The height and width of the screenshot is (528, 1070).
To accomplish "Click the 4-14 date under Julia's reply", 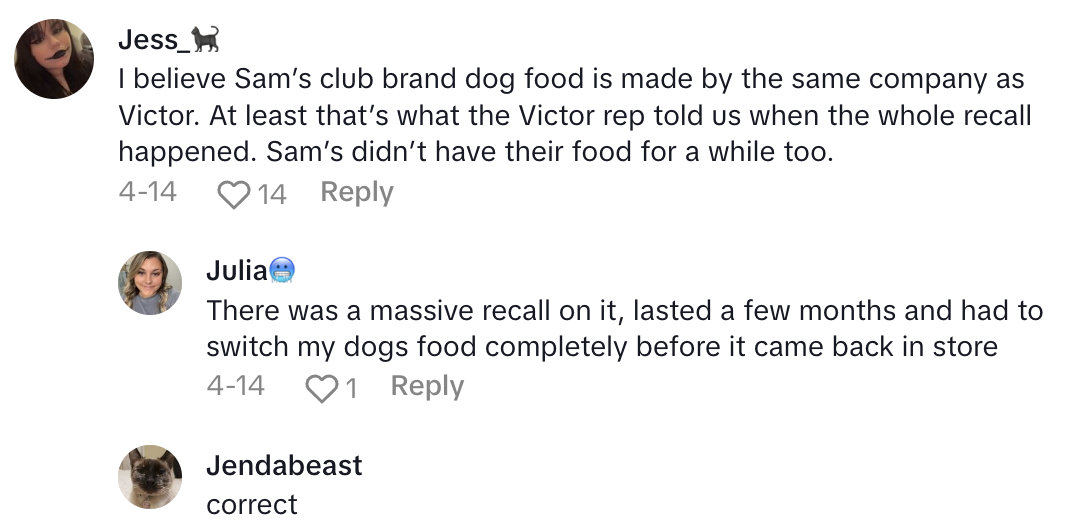I will point(235,386).
